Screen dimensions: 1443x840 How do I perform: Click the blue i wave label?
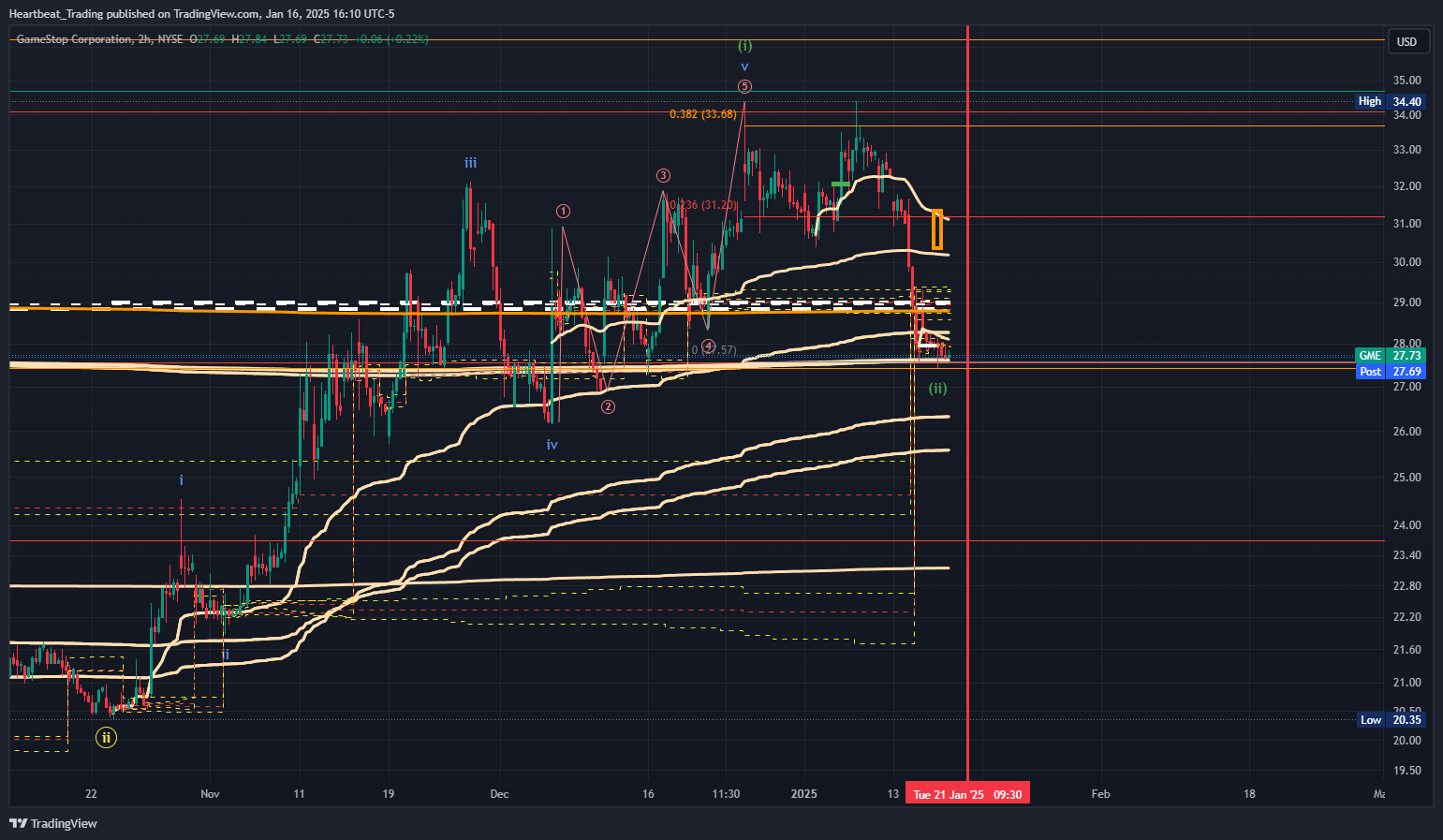pyautogui.click(x=182, y=479)
